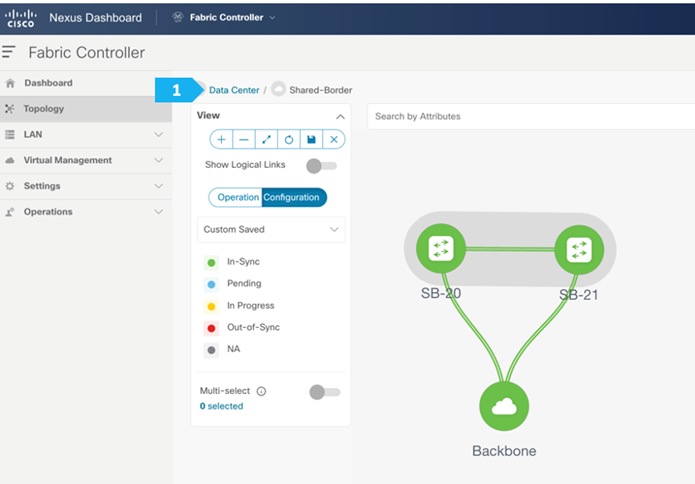The height and width of the screenshot is (484, 695).
Task: Switch to Configuration view mode
Action: 294,197
